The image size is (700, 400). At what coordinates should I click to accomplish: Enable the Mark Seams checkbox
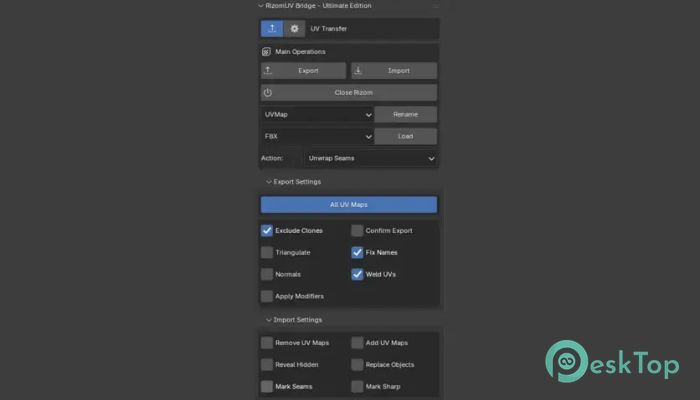tap(267, 386)
